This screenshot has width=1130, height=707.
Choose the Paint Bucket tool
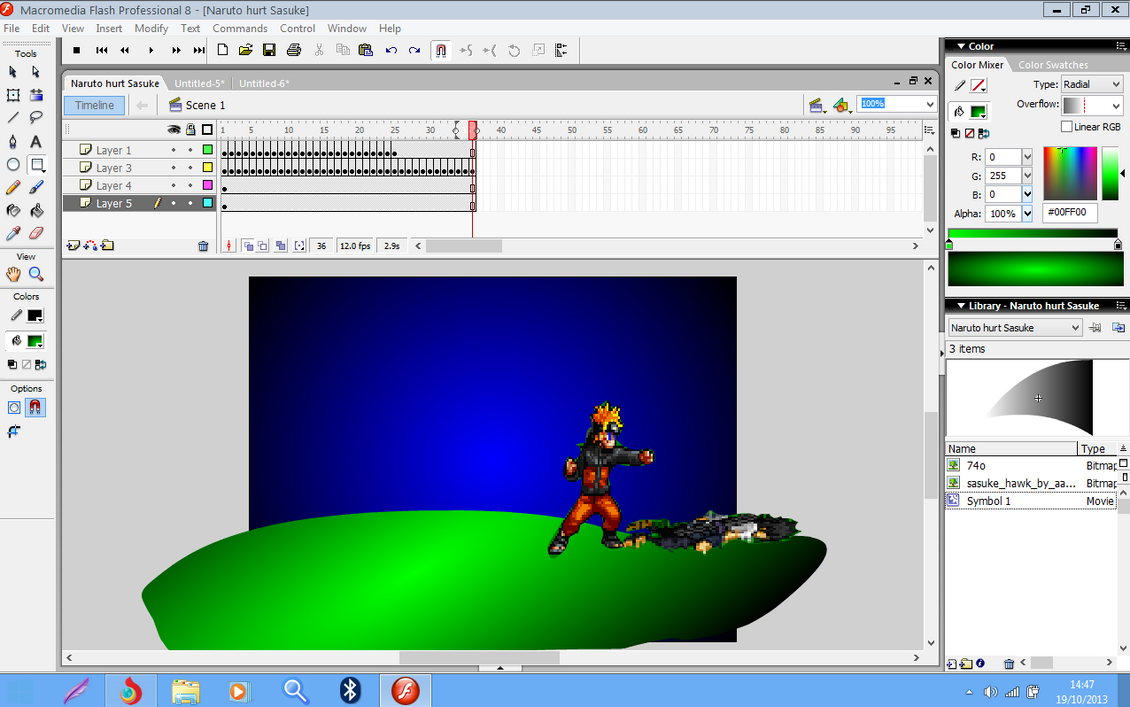tap(36, 210)
